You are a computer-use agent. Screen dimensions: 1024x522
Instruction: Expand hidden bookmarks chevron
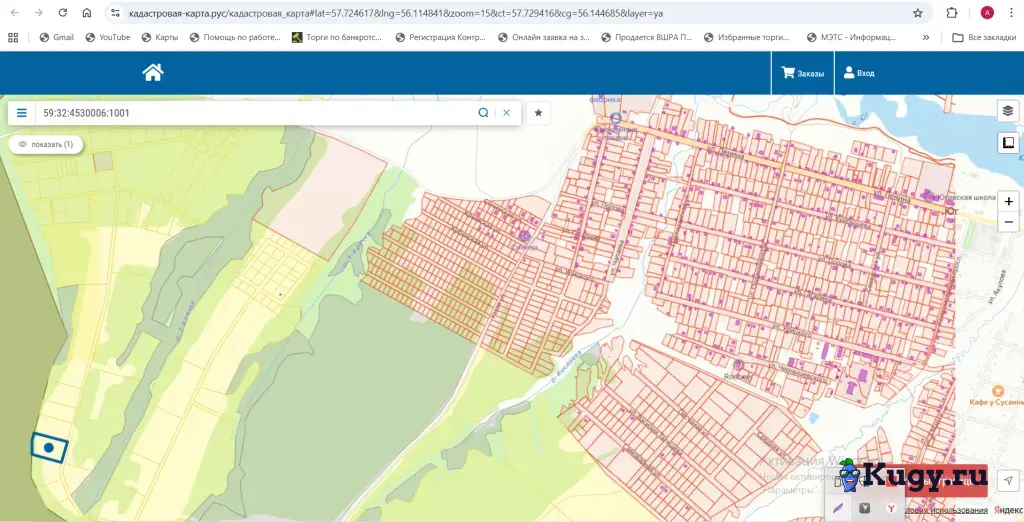point(925,37)
